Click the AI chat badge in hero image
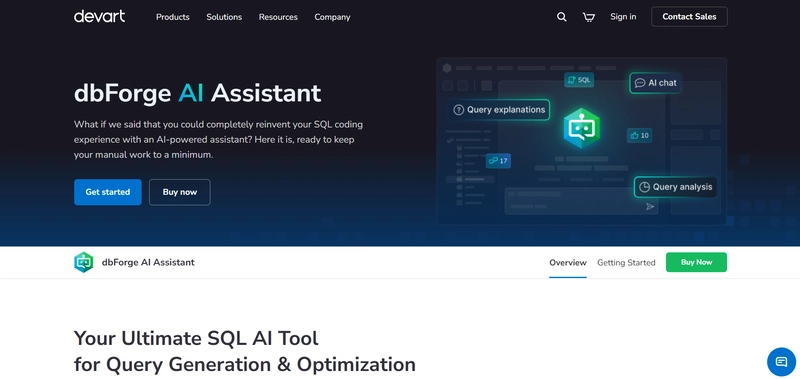 point(655,83)
